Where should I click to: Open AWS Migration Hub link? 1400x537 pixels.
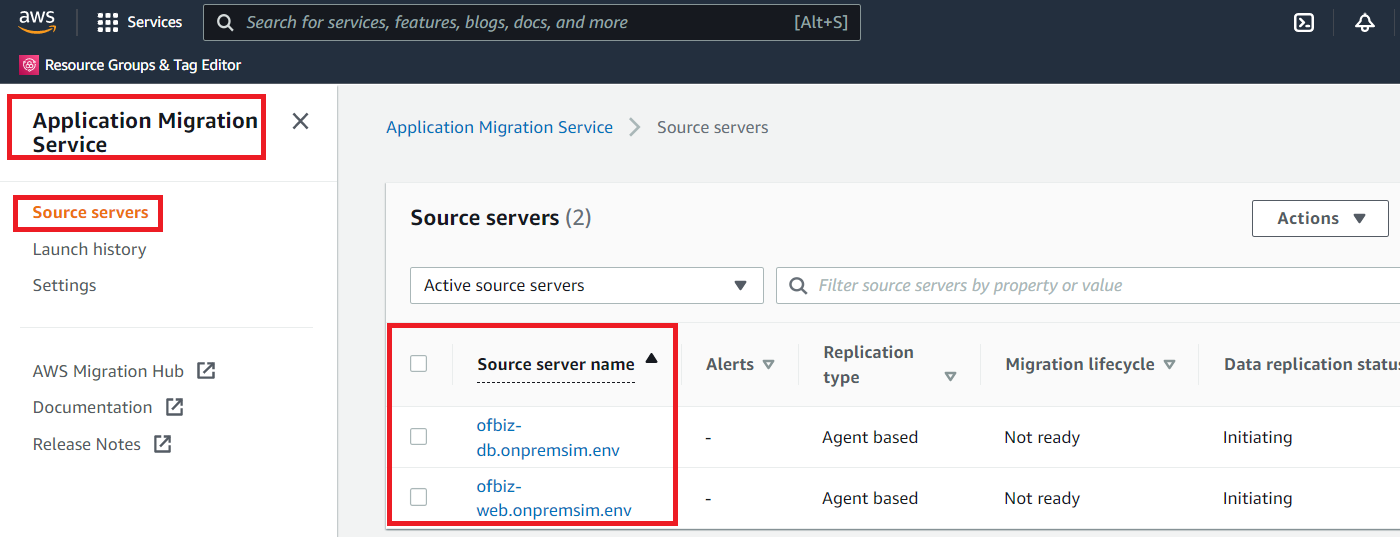pyautogui.click(x=108, y=371)
